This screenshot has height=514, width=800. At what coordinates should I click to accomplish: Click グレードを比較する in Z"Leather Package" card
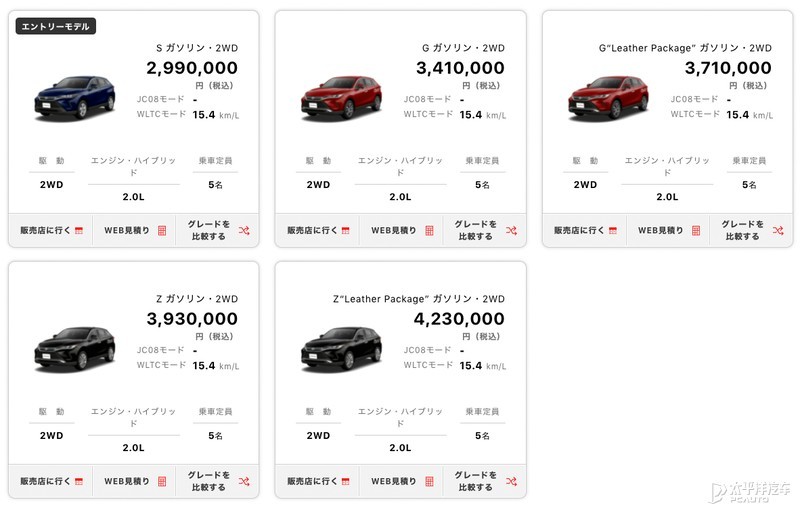click(x=474, y=482)
